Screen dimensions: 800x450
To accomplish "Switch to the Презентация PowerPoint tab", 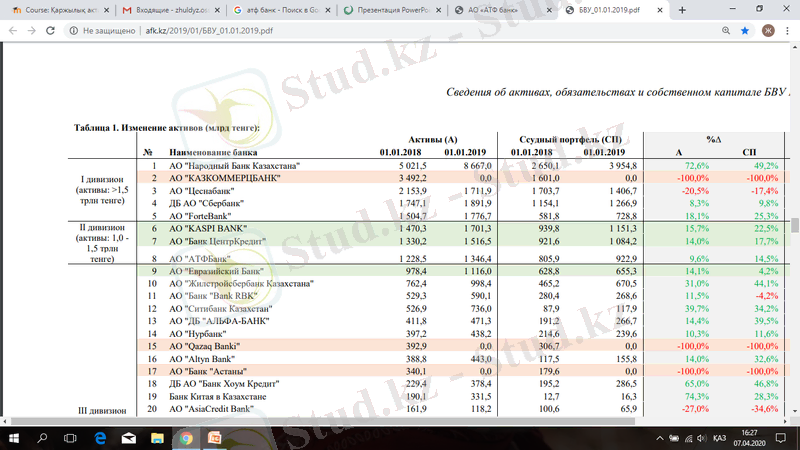I will (x=385, y=10).
